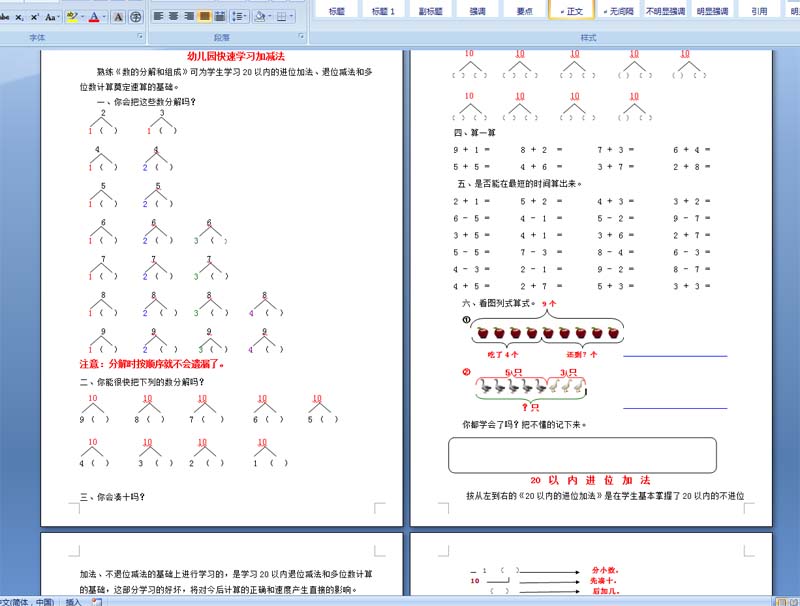Open the 字体 (Font) dialog launcher

(140, 37)
